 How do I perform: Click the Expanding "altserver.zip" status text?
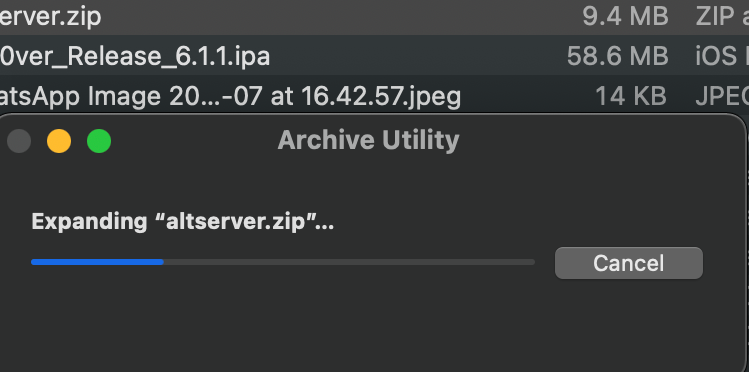pos(182,222)
